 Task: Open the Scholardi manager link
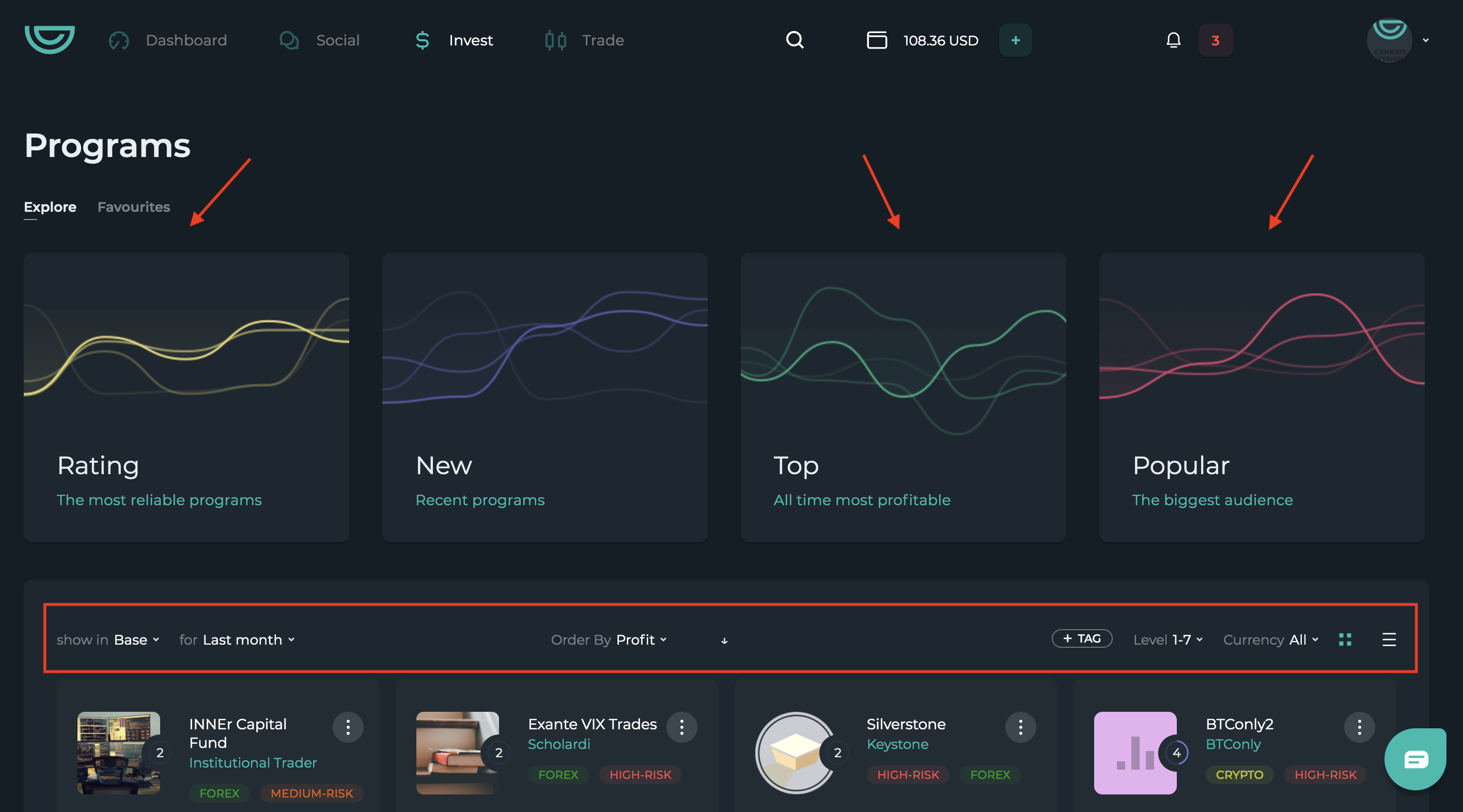(559, 744)
